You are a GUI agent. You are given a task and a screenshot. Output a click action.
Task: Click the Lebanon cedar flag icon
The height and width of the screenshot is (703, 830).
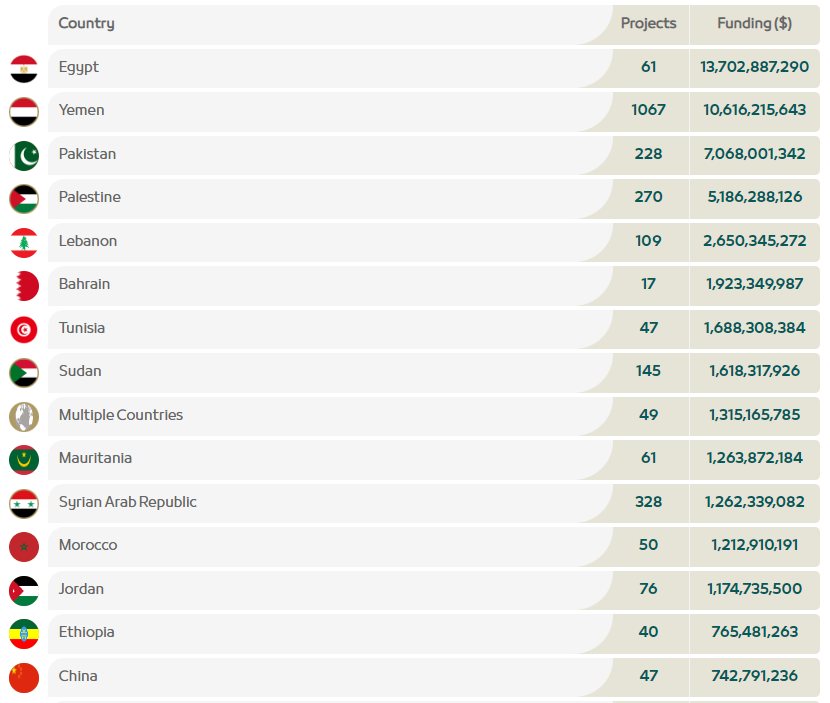24,243
